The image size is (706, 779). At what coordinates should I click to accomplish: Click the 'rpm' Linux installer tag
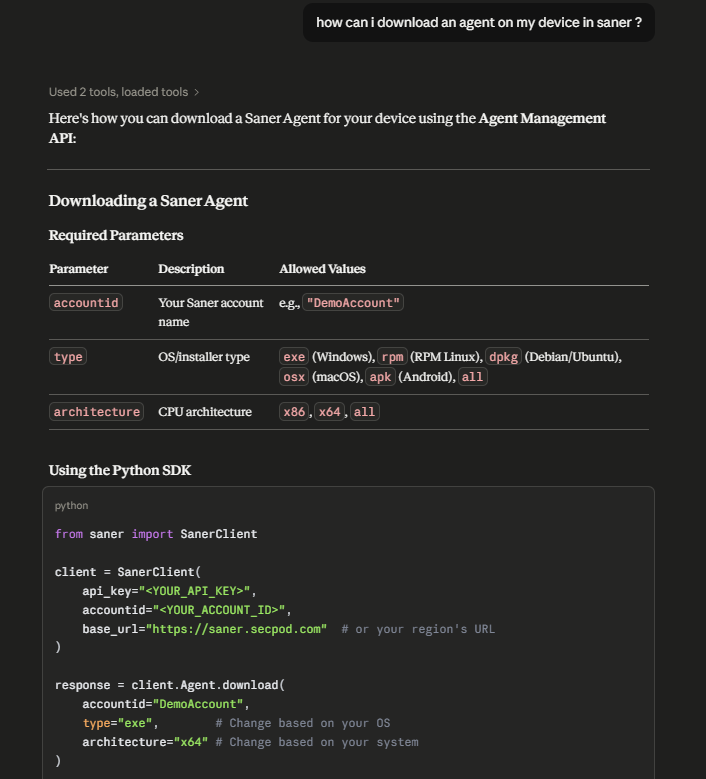pos(392,357)
